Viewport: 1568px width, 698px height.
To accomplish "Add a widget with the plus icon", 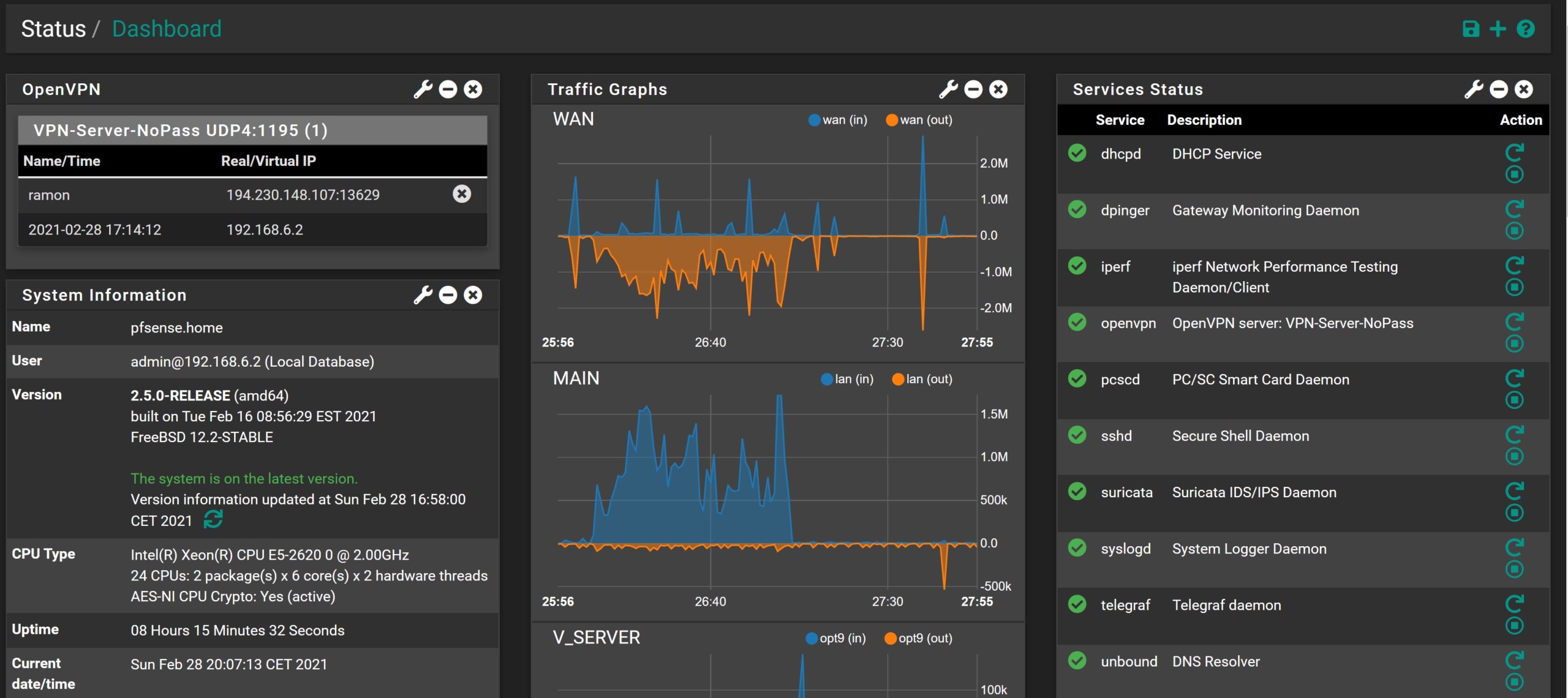I will (1498, 29).
